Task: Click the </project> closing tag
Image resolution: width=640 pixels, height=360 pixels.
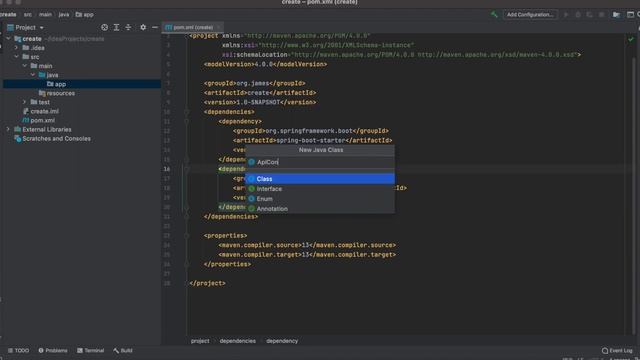Action: point(207,283)
